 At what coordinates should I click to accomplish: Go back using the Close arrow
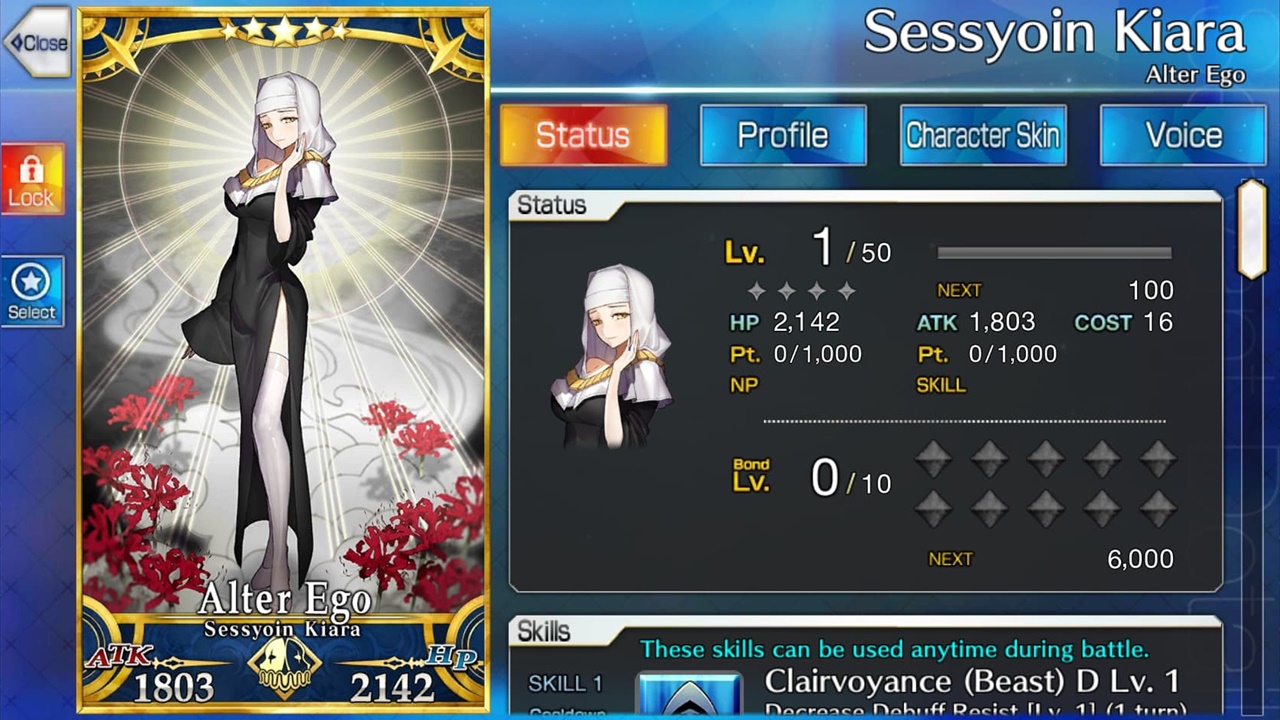point(36,42)
